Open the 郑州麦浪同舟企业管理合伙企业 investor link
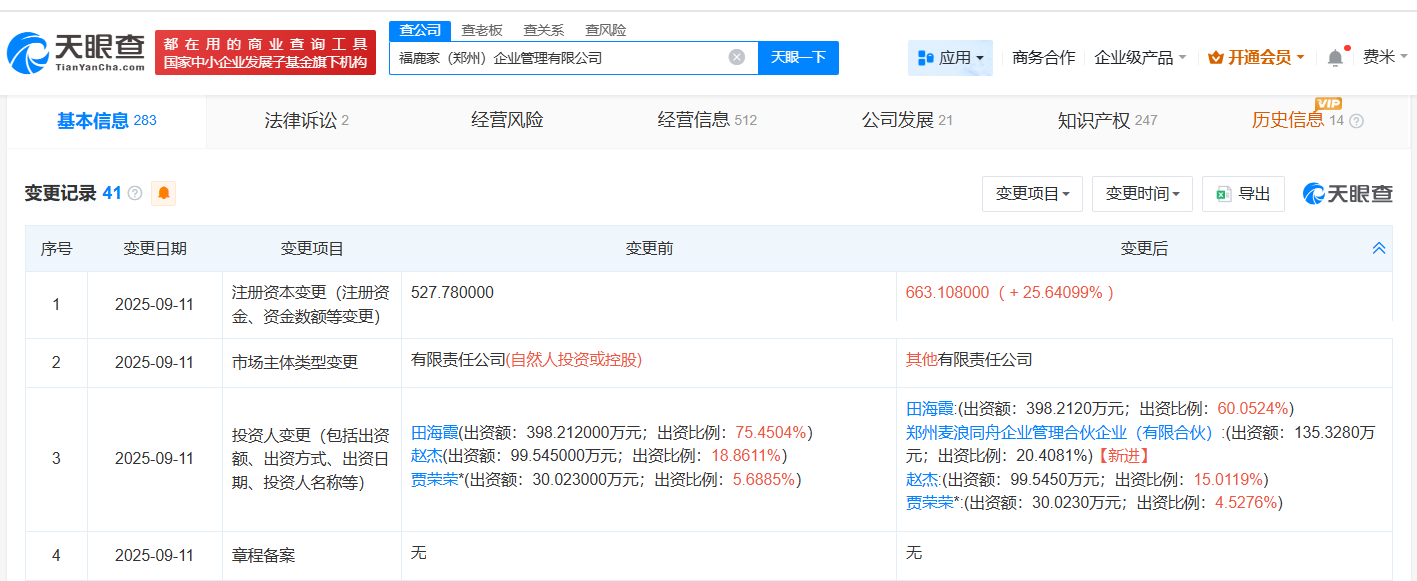 pyautogui.click(x=1059, y=432)
